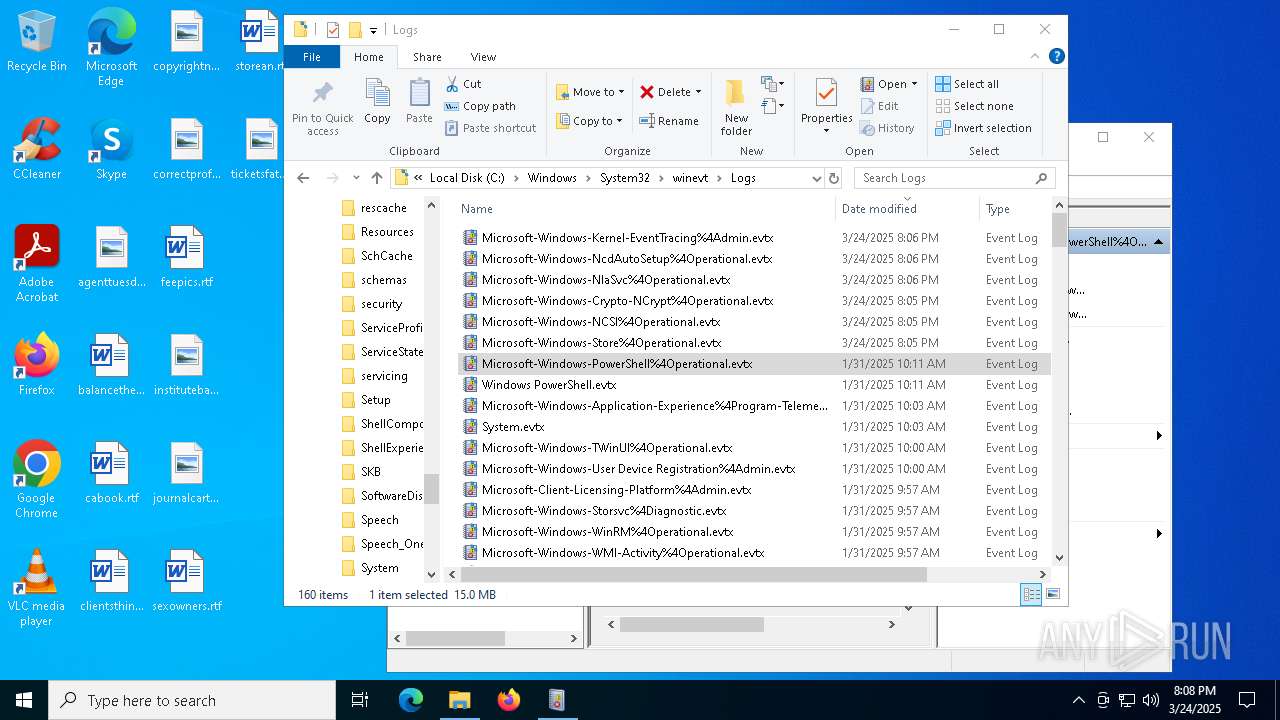
Task: Open the Delete dropdown arrow
Action: (698, 92)
